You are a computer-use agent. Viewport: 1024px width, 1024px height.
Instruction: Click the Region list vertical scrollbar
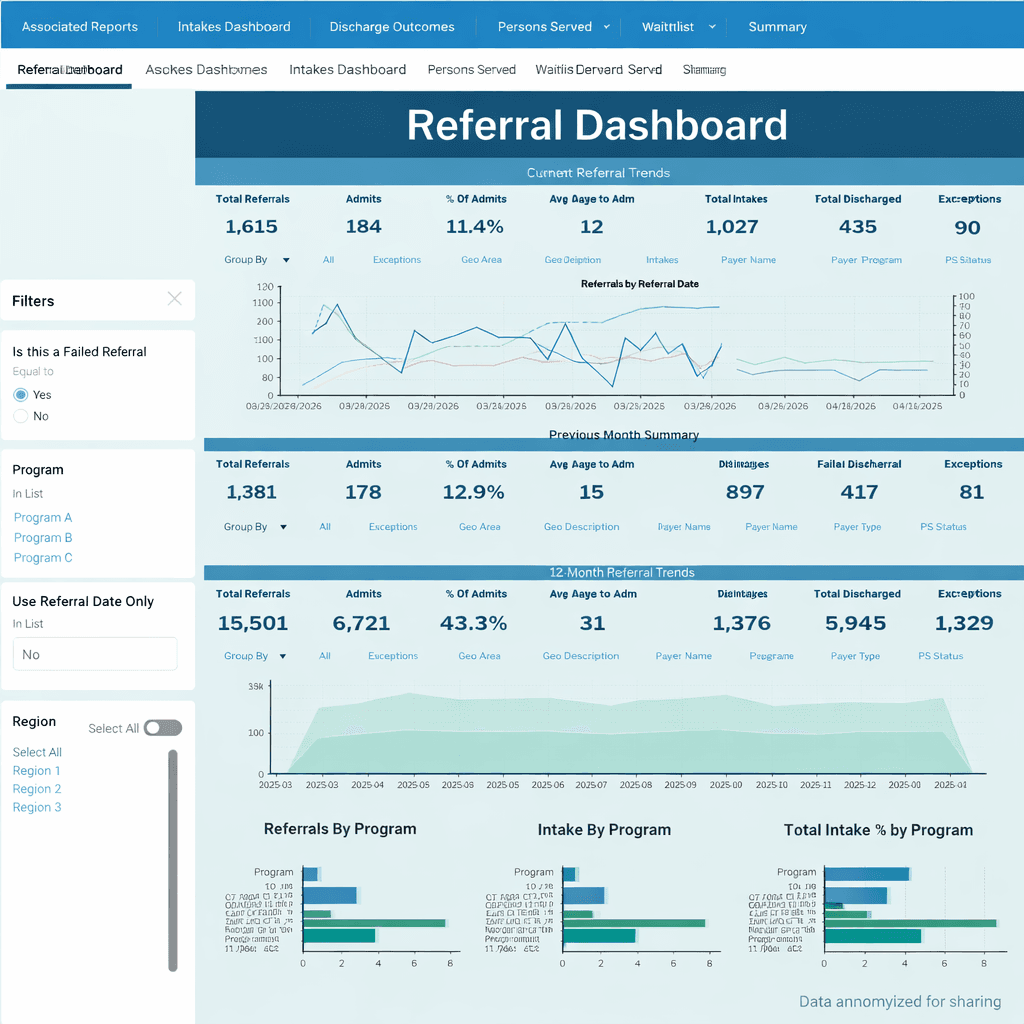[173, 861]
